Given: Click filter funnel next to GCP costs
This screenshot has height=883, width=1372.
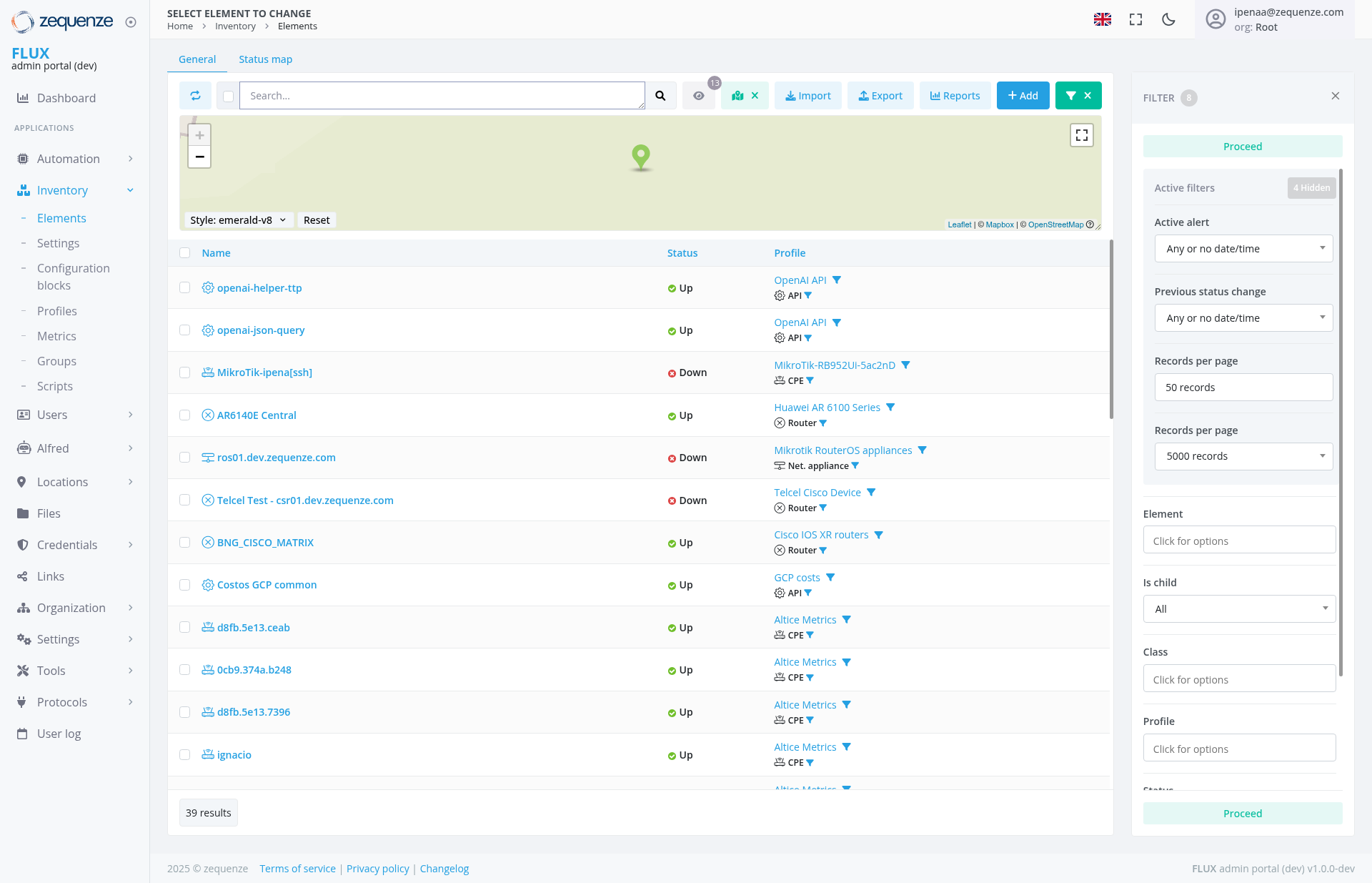Looking at the screenshot, I should [830, 578].
